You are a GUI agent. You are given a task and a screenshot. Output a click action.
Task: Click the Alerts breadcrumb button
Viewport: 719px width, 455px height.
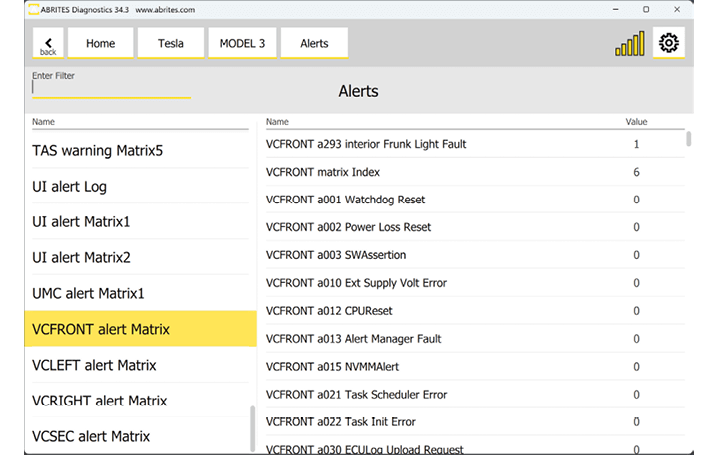(x=314, y=44)
